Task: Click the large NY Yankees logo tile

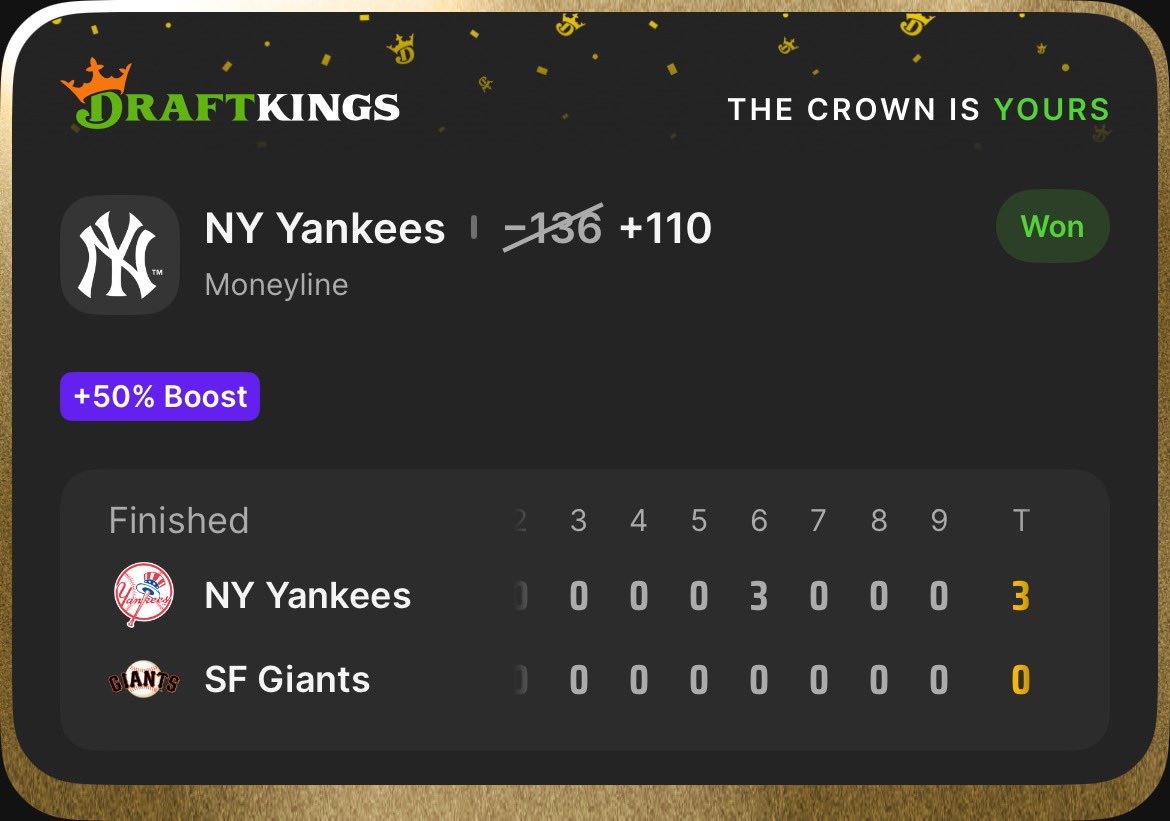Action: click(x=120, y=255)
